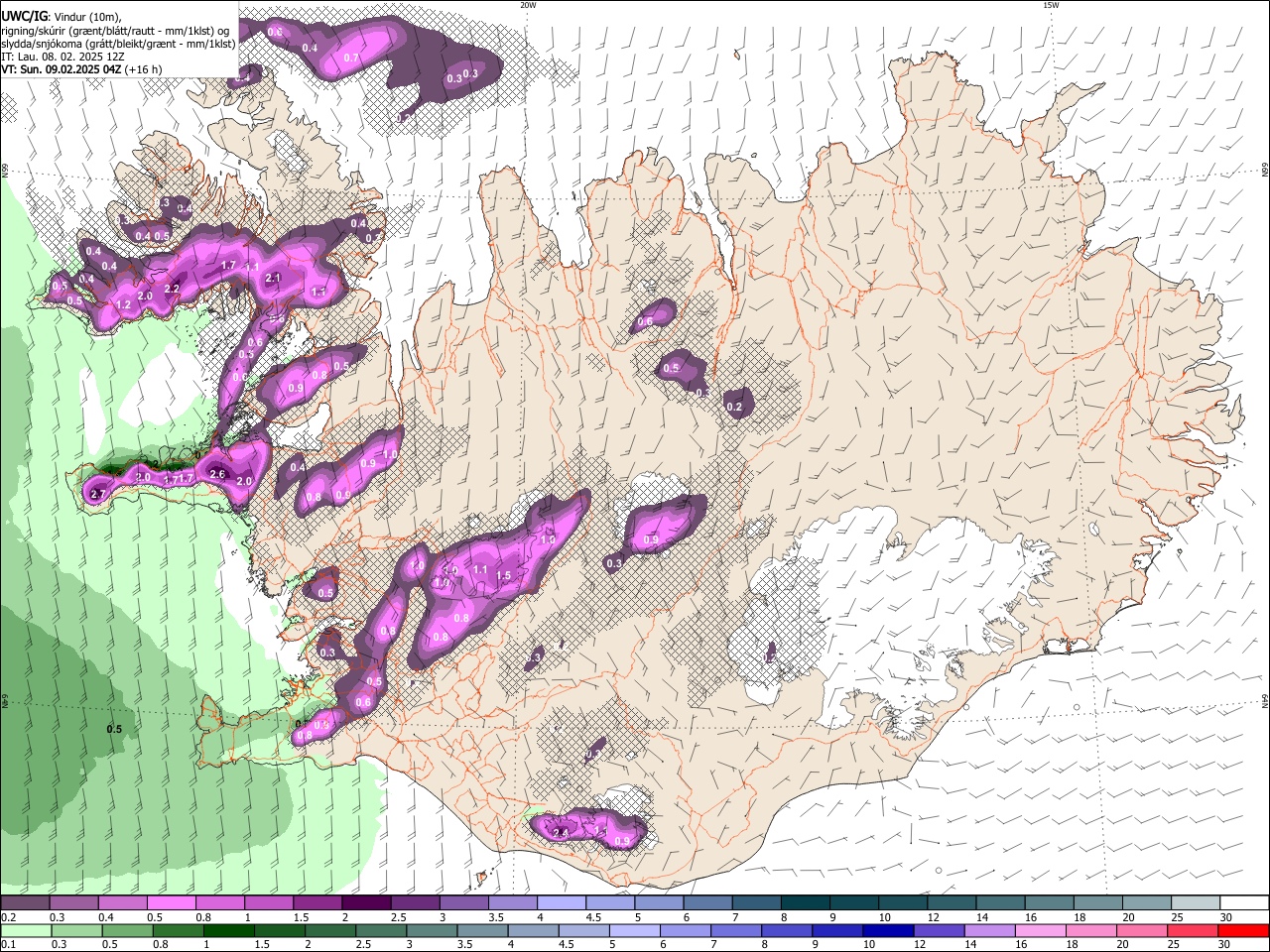The image size is (1270, 952).
Task: Select the magenta-purple swatch labeled 1.5 in top row
Action: pyautogui.click(x=317, y=903)
